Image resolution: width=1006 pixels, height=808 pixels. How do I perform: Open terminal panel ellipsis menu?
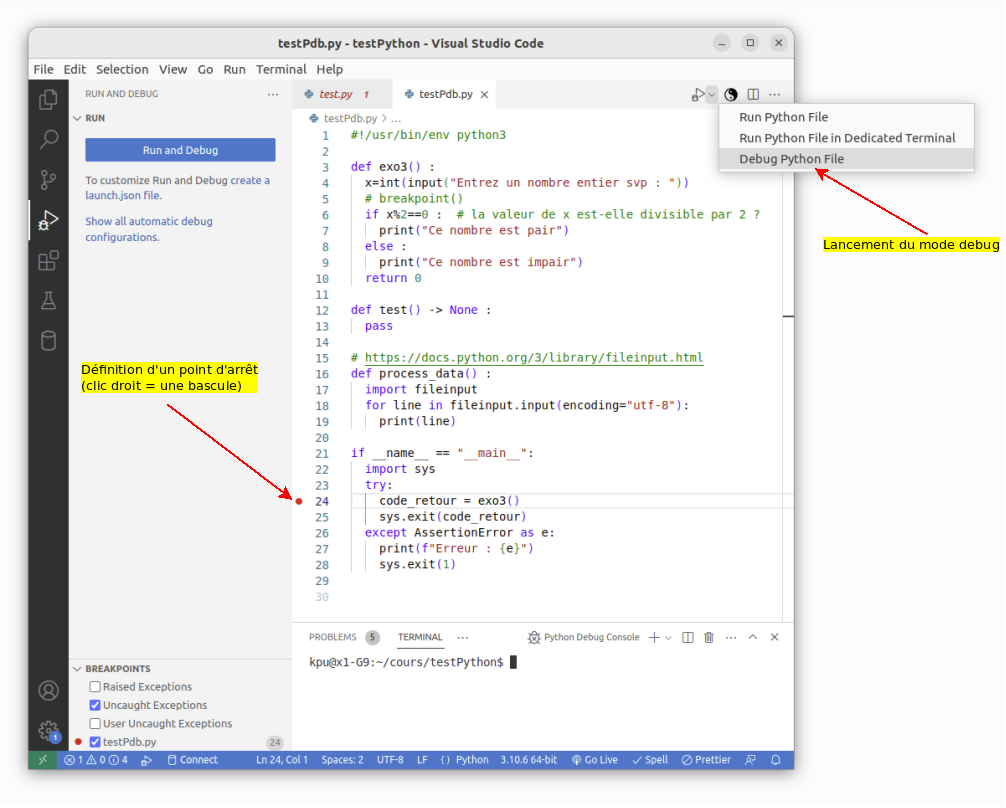[731, 638]
